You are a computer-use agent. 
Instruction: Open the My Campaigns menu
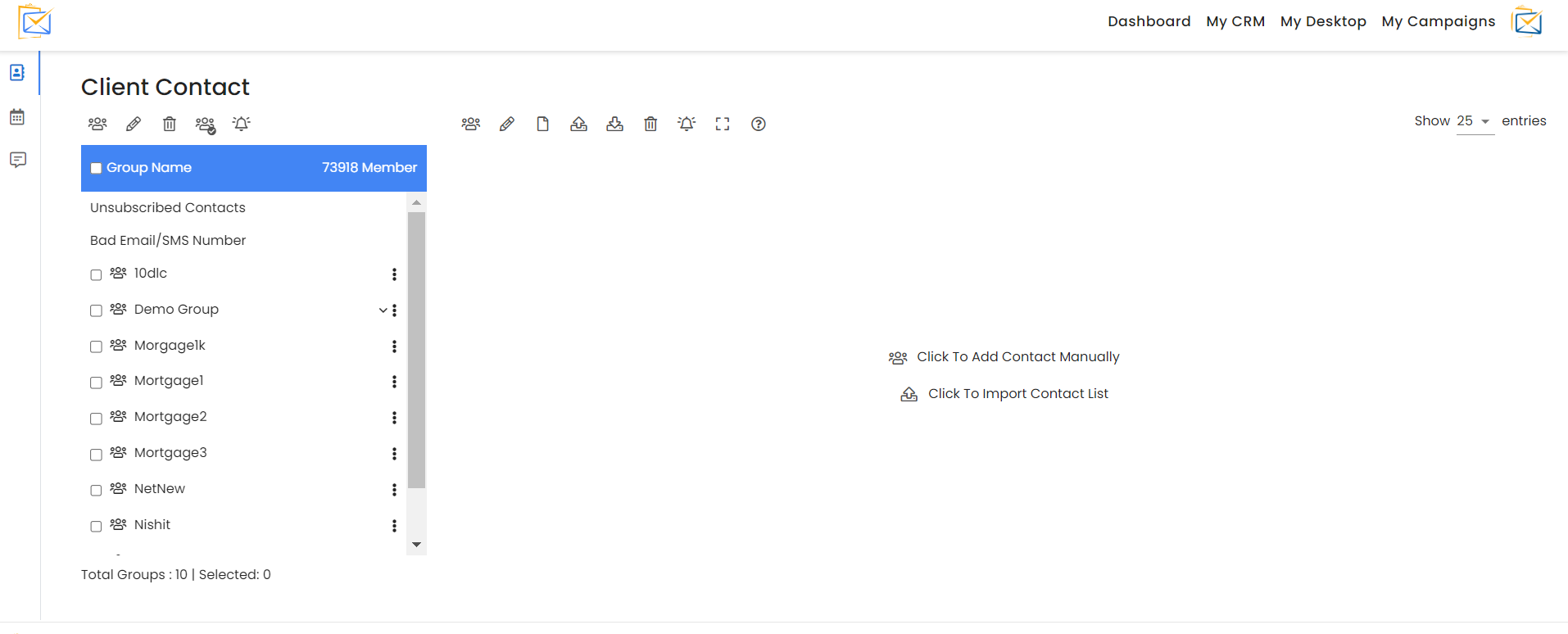(1439, 21)
